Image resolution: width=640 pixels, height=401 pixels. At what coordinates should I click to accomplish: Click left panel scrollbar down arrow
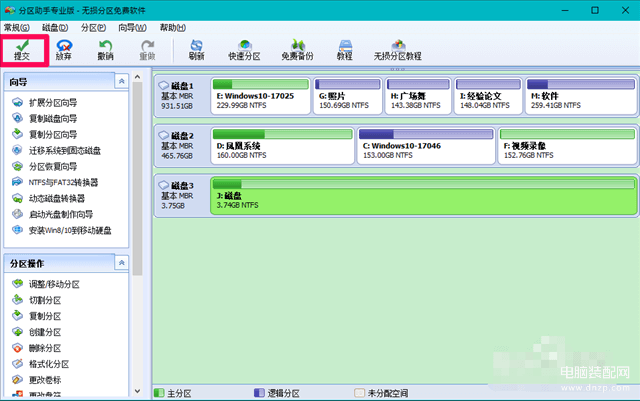click(138, 391)
